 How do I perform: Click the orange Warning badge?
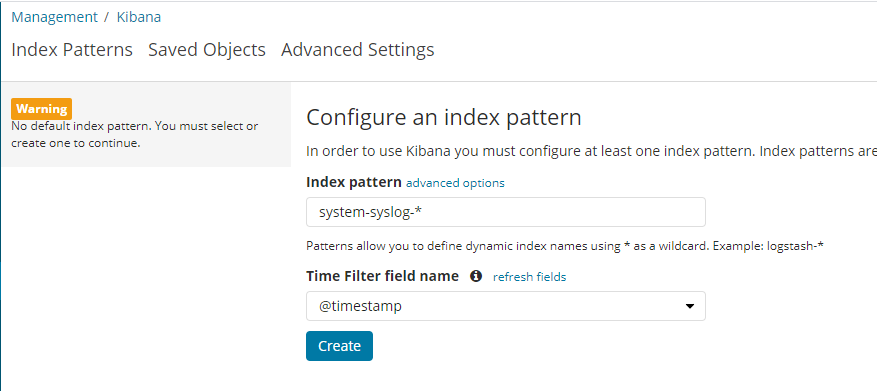(x=42, y=109)
